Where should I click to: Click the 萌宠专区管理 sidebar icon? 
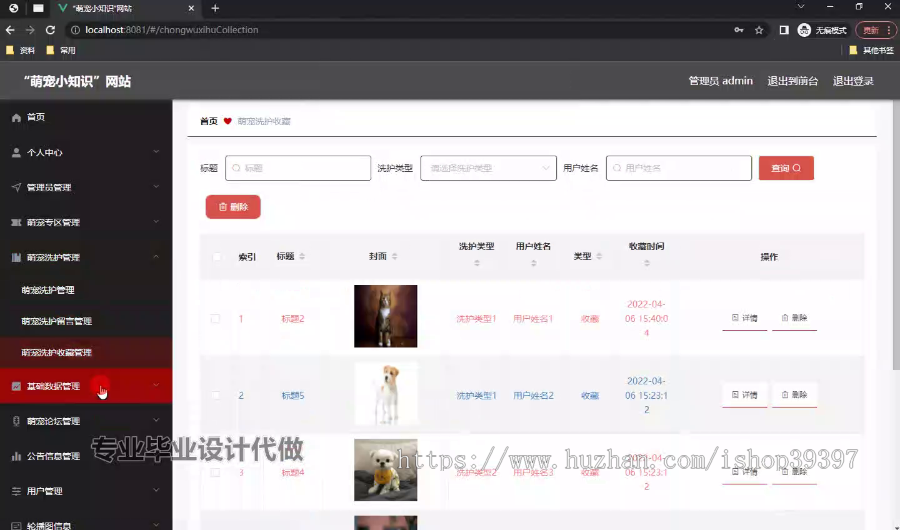click(16, 222)
